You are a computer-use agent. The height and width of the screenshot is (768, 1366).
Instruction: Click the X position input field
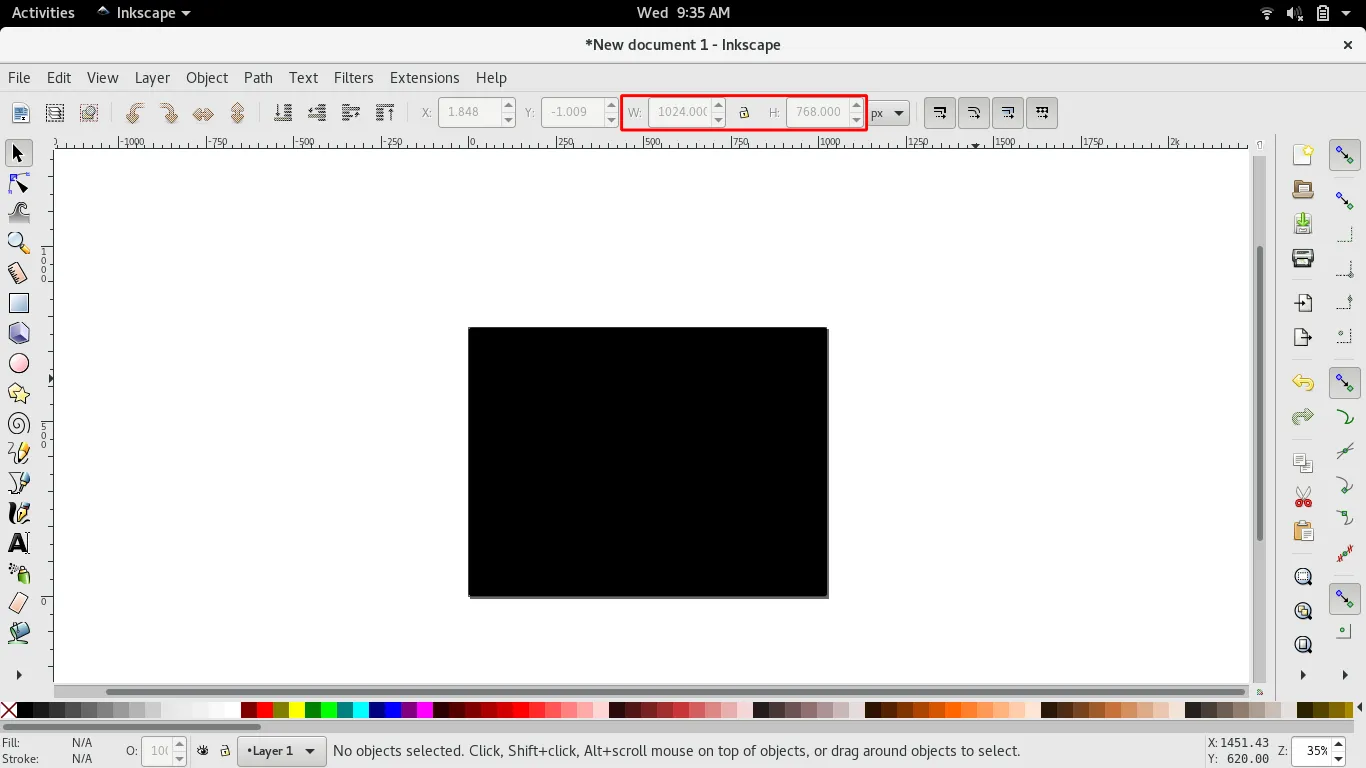pos(469,112)
